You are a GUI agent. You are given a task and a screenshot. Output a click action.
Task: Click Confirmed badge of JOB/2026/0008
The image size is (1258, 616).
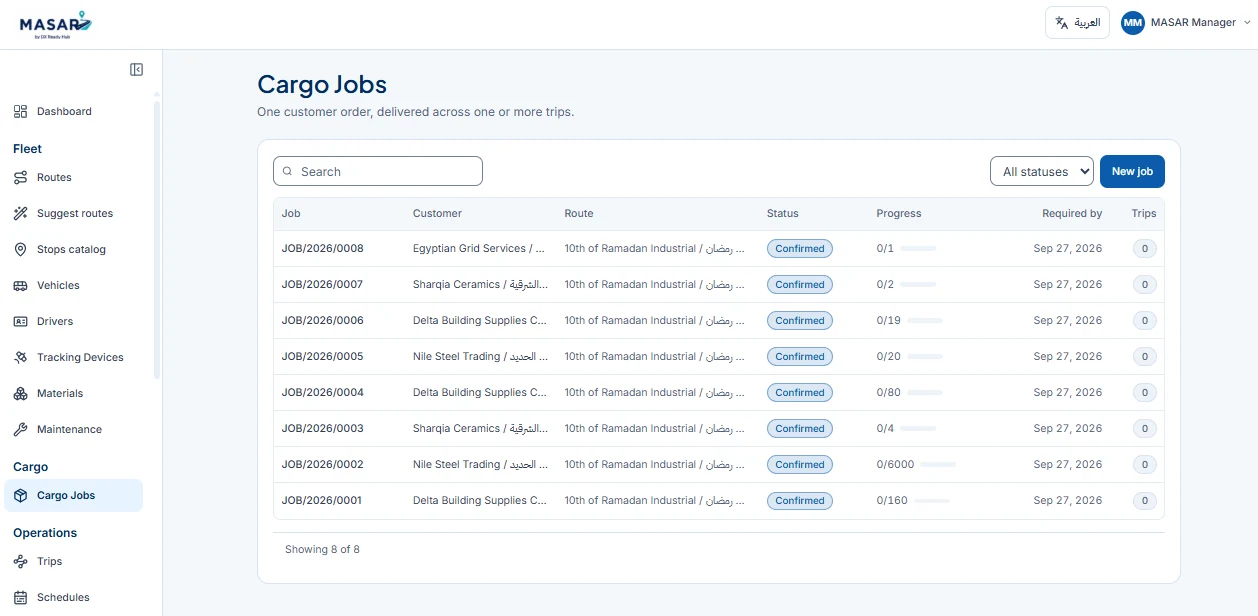(x=800, y=249)
